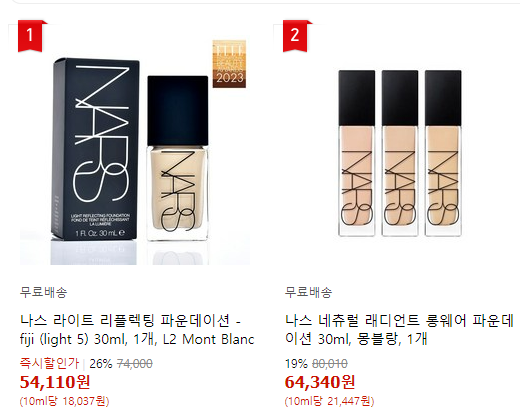The image size is (520, 412).
Task: Click the 무료배송 label on first product
Action: click(x=44, y=292)
